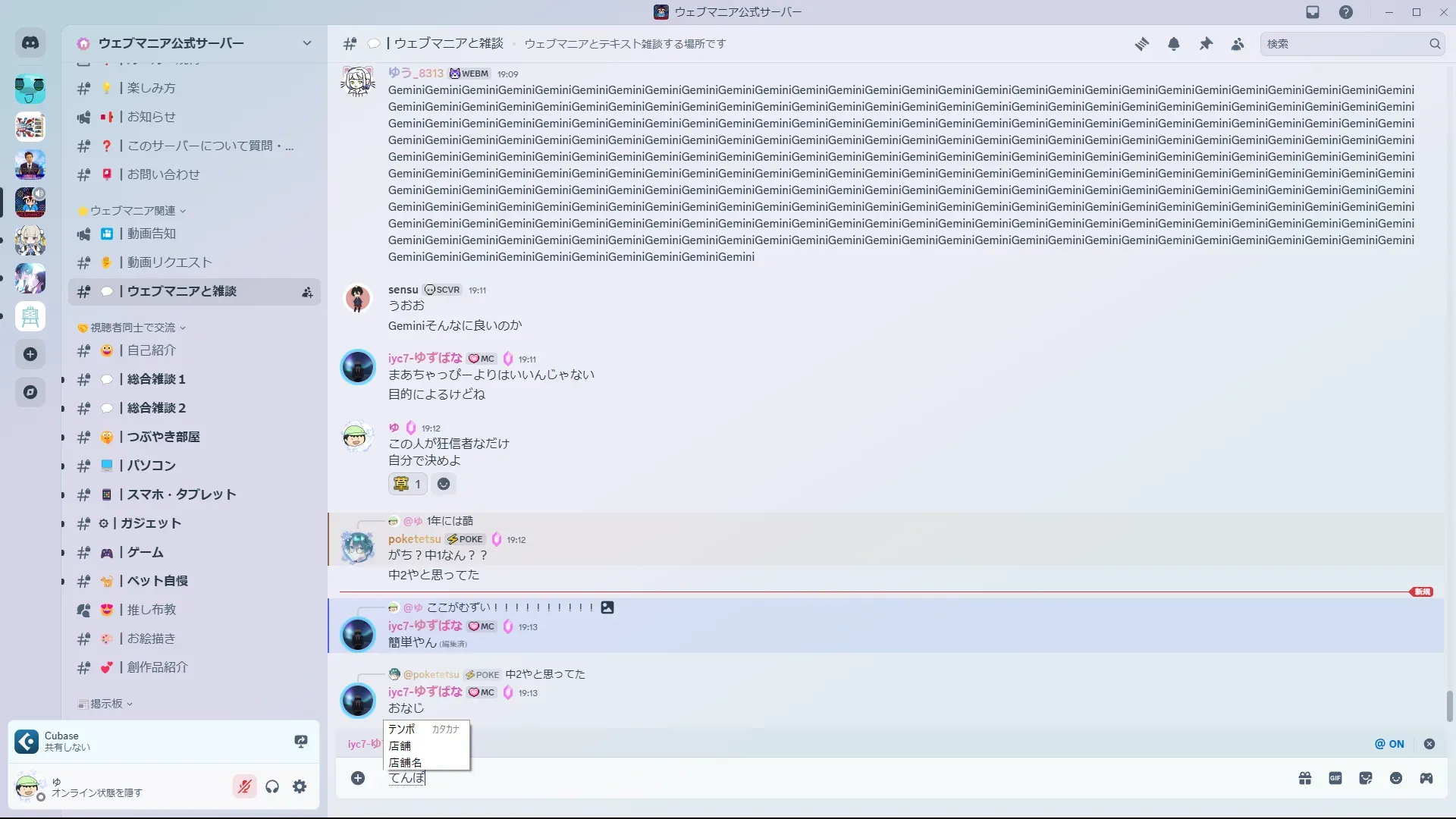Collapse the ウェブマニア関連 category
Screen dimensions: 1456x819
132,210
